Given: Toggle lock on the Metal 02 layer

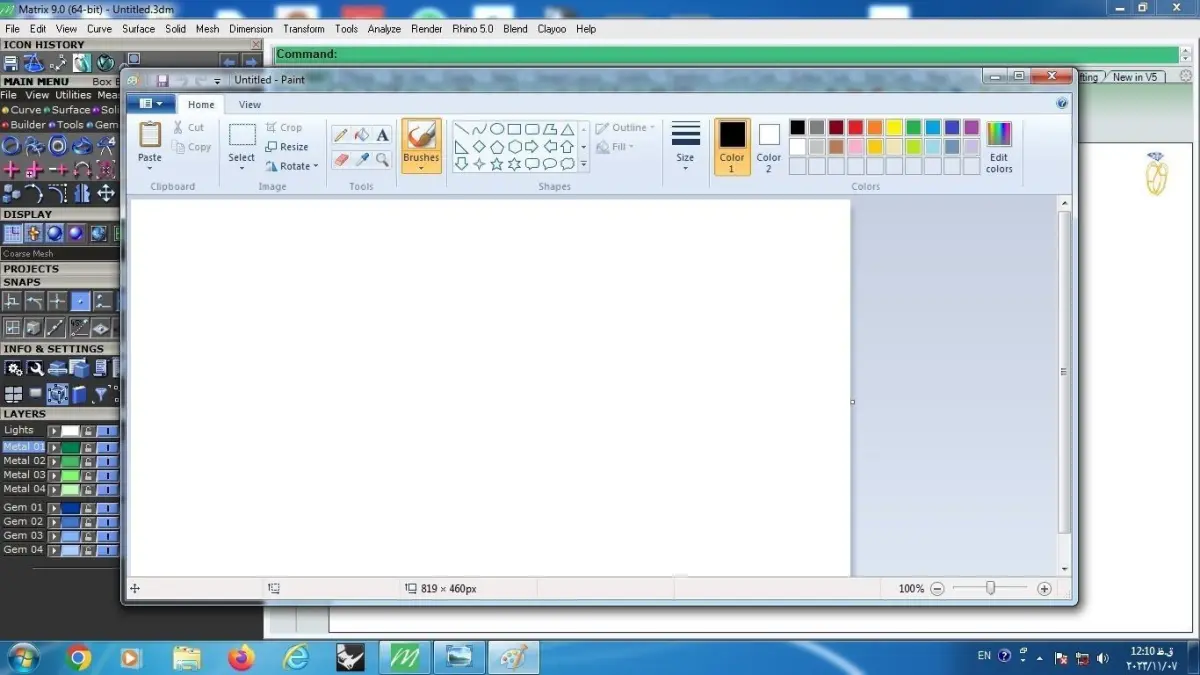Looking at the screenshot, I should [x=88, y=461].
